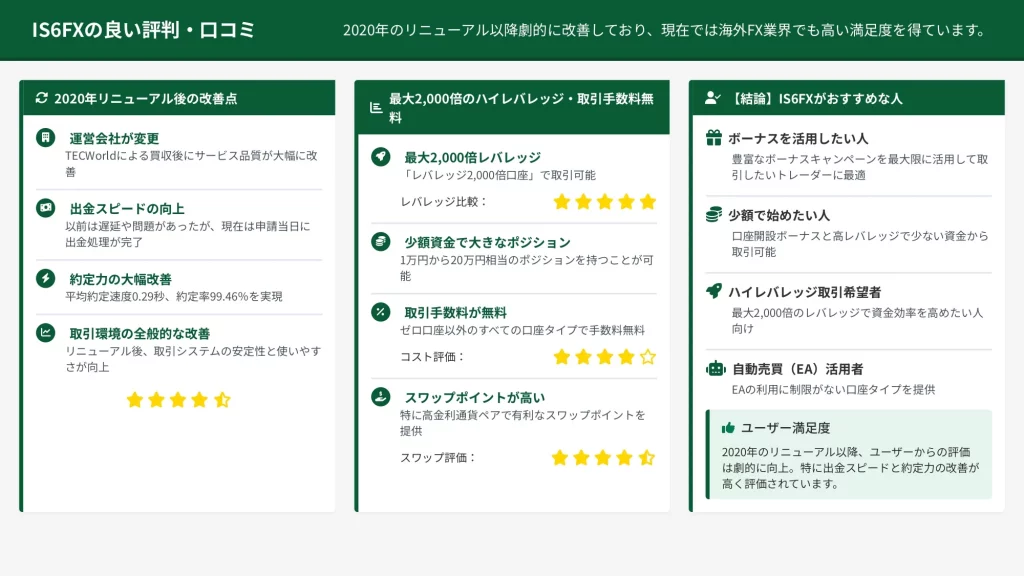Click the user-check icon in 【結論】IS6FXがおすすめな人 header
The image size is (1024, 576).
point(712,98)
